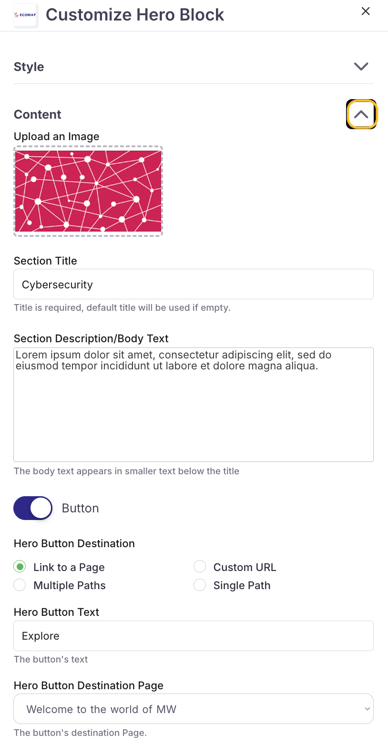Click the Customize Hero Block title
The width and height of the screenshot is (388, 755).
pos(135,14)
